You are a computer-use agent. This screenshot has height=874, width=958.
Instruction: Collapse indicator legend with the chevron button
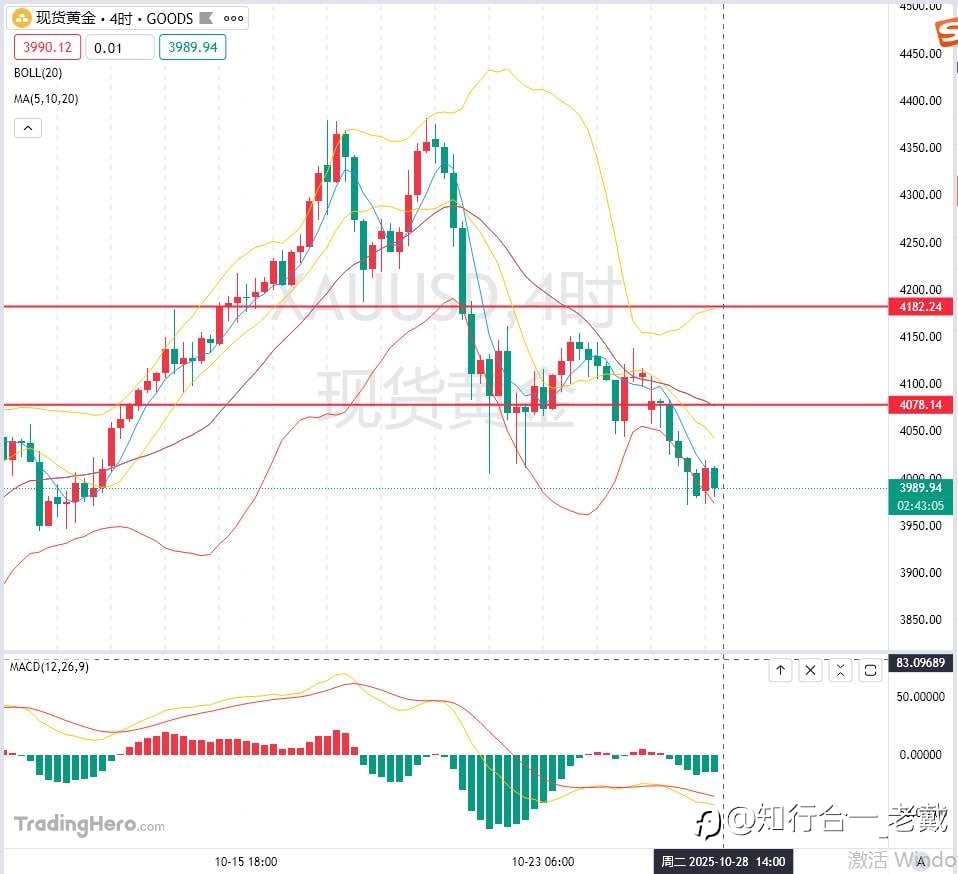[28, 128]
